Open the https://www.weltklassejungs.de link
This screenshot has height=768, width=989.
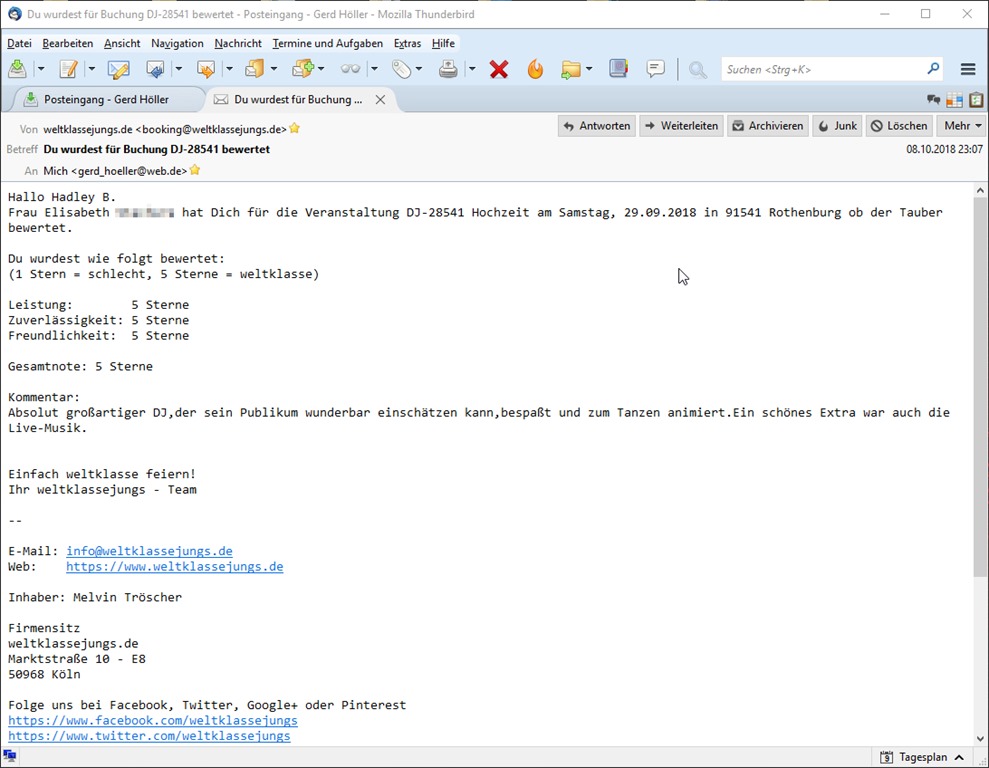pos(175,567)
